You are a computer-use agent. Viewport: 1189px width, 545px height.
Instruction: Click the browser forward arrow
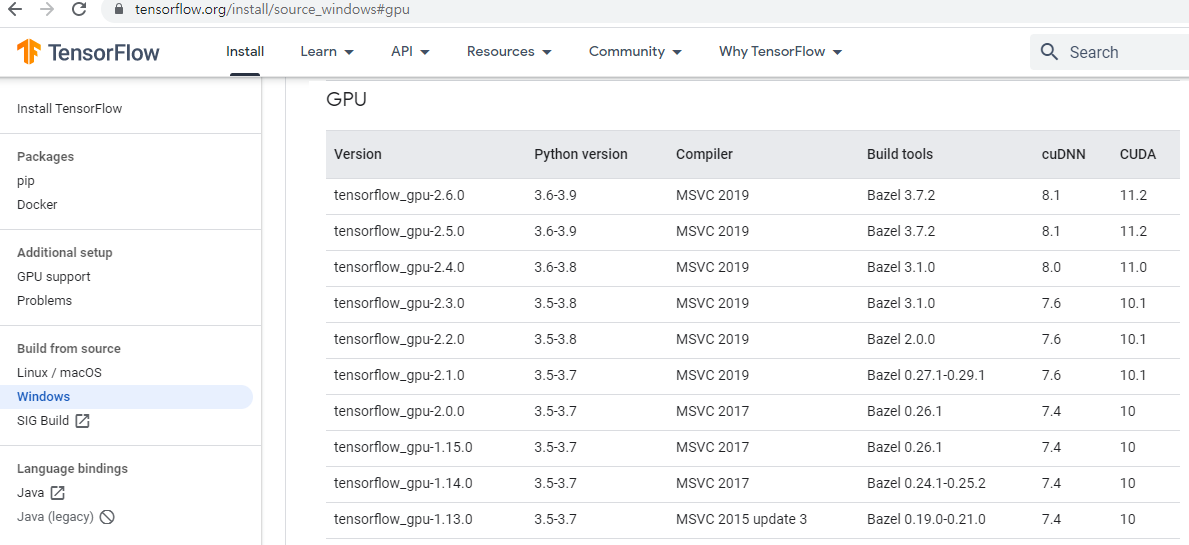[x=46, y=10]
